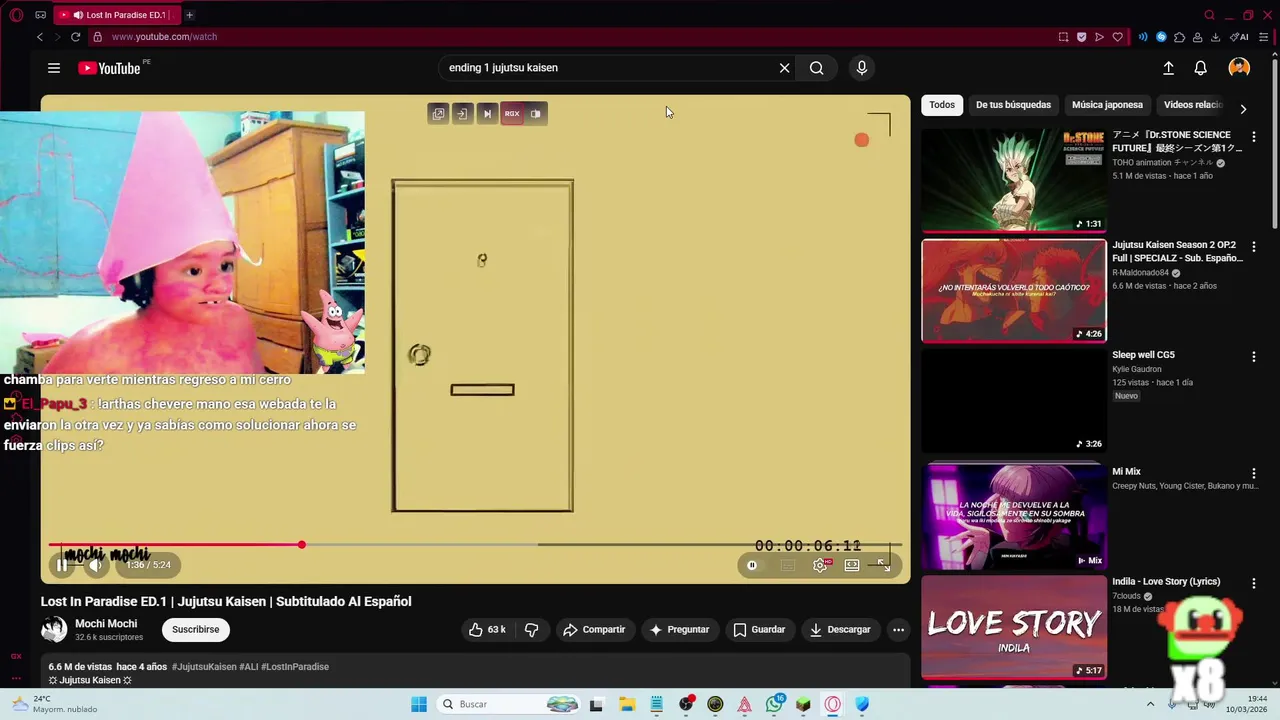Share video via Compartir button
The height and width of the screenshot is (720, 1280).
coord(594,630)
